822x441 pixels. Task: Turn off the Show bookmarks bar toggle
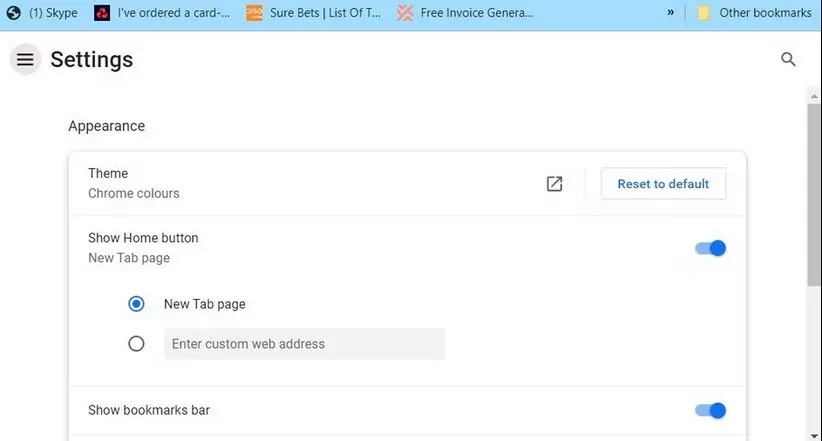point(710,410)
